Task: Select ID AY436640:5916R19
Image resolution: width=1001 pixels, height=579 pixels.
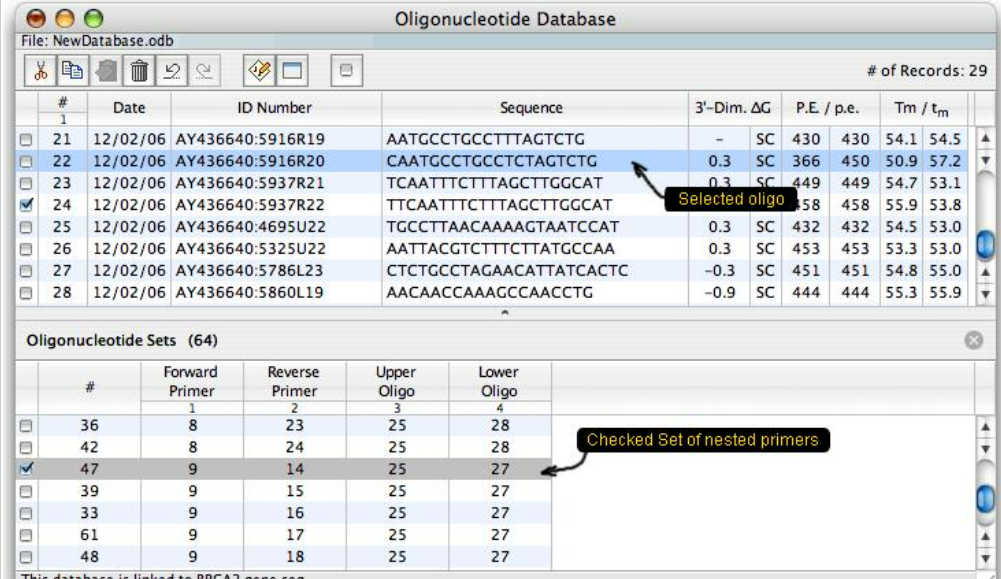Action: (x=250, y=139)
